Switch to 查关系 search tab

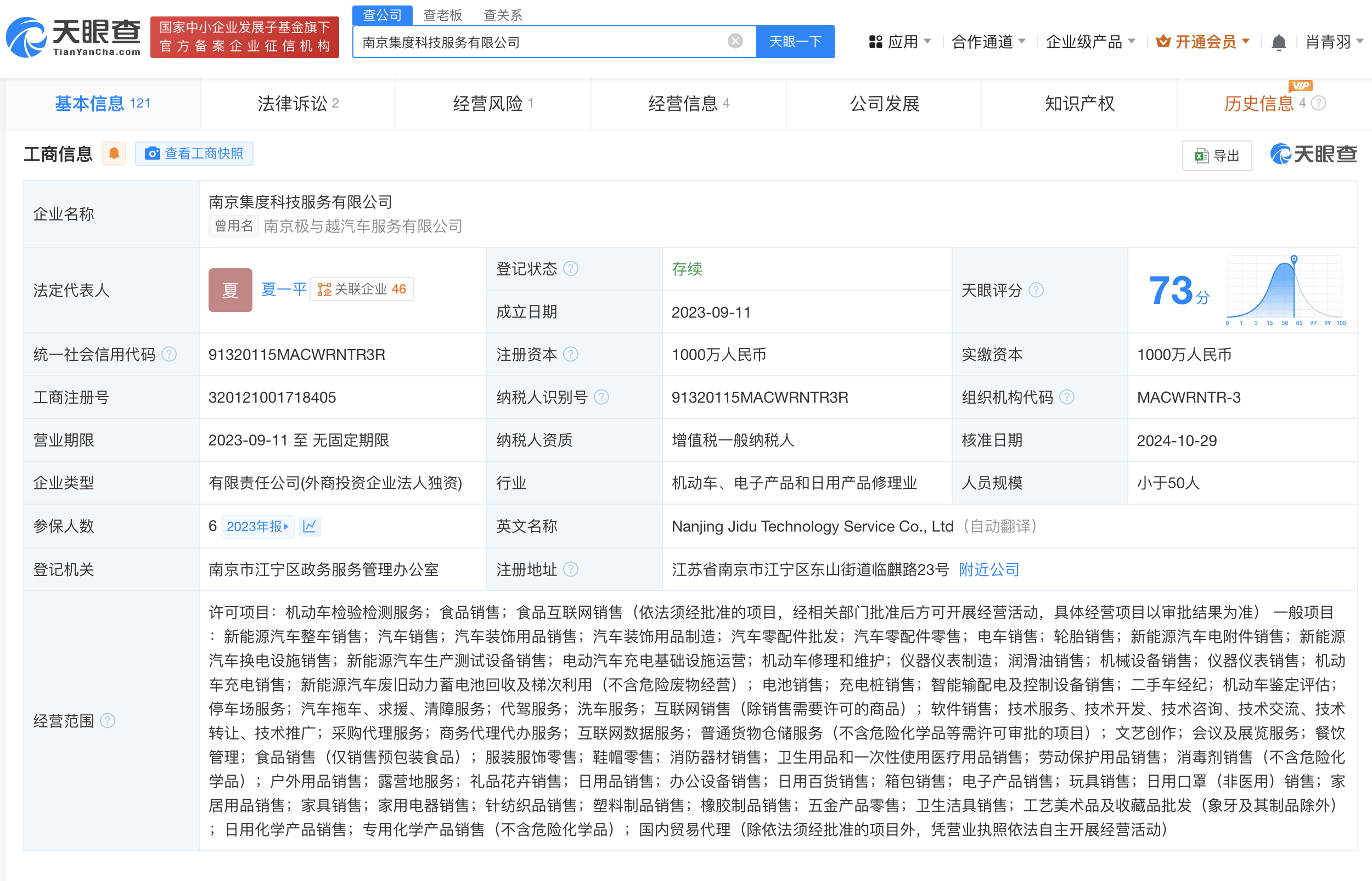(x=503, y=15)
